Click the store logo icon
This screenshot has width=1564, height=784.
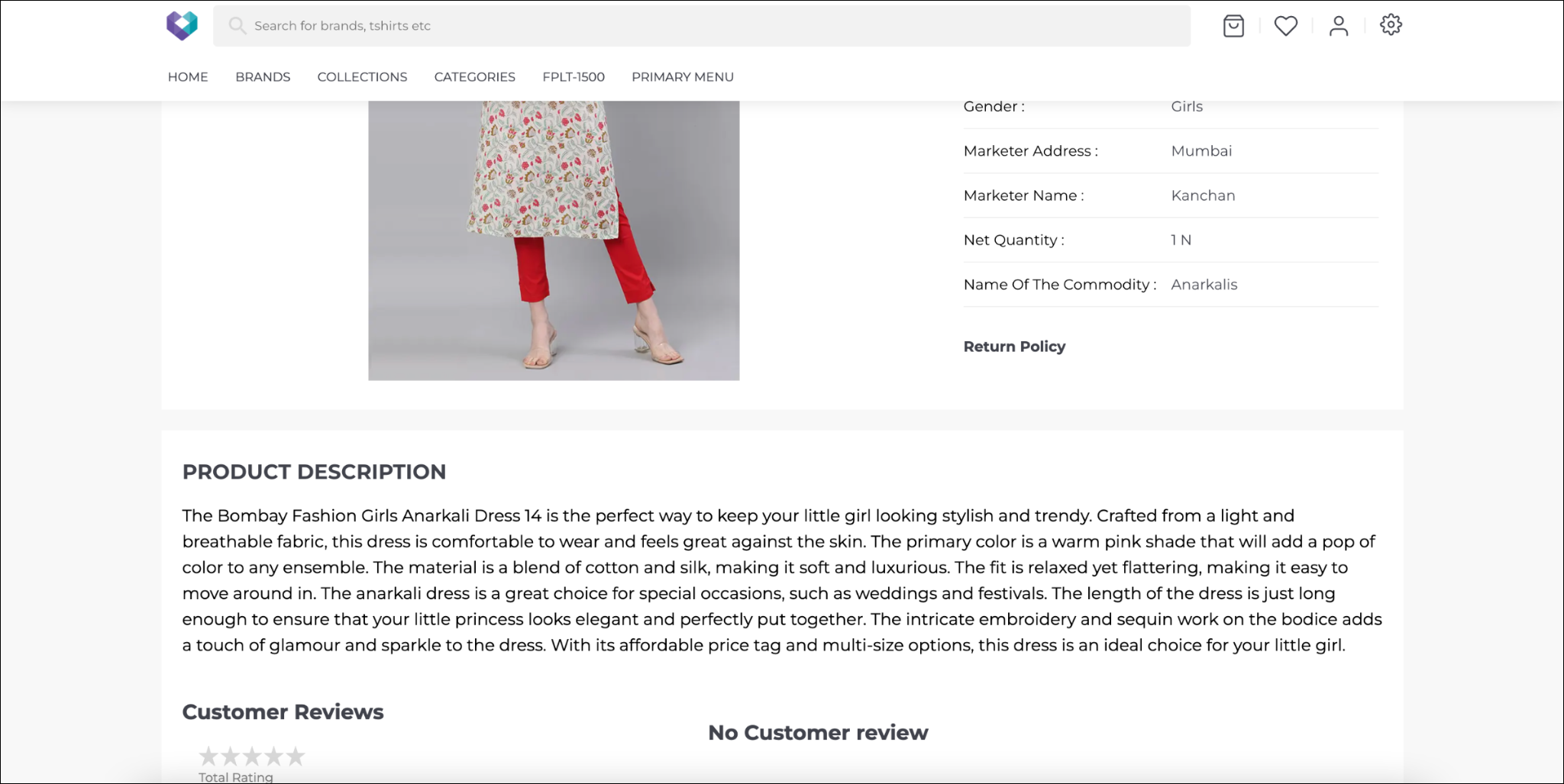click(182, 25)
